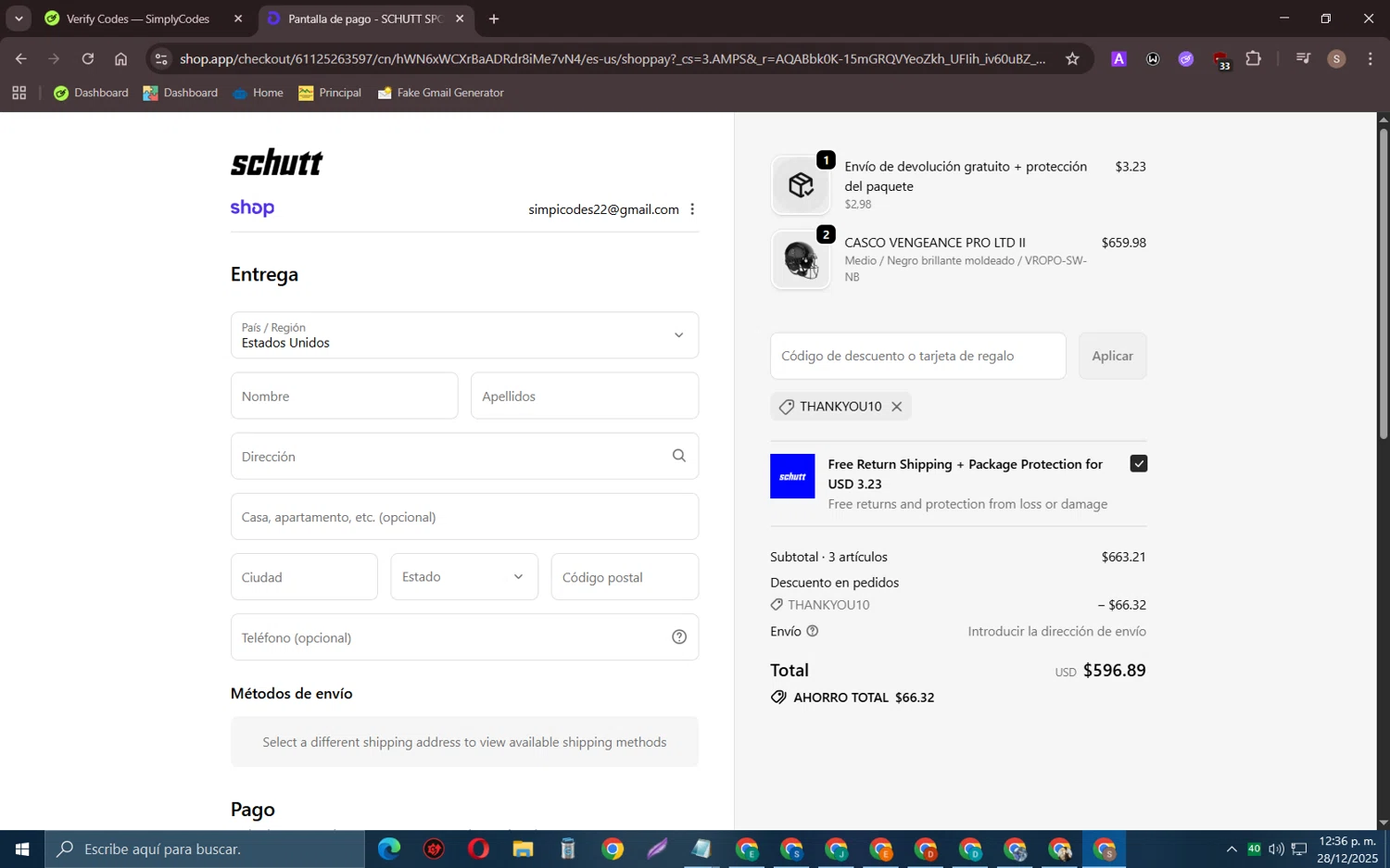
Task: Click the package protection product thumbnail
Action: point(801,185)
